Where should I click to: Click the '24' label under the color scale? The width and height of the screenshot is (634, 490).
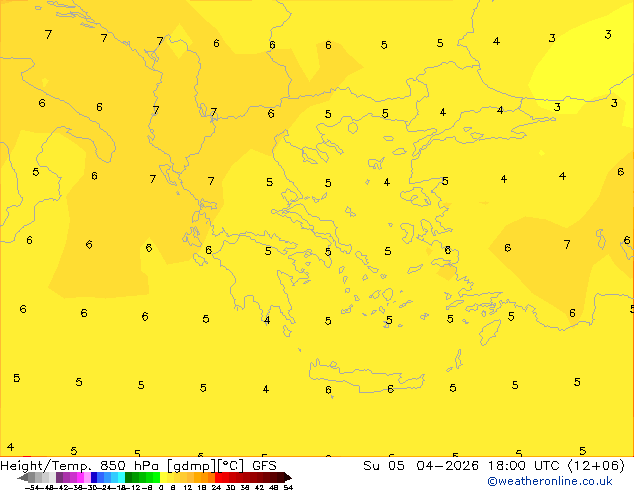216,487
